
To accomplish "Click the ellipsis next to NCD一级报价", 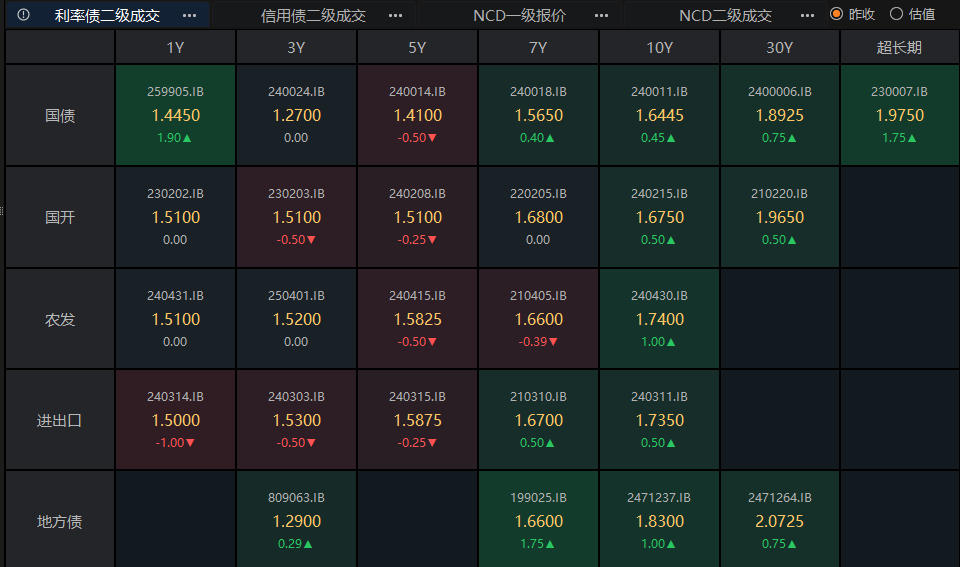I will pyautogui.click(x=601, y=15).
